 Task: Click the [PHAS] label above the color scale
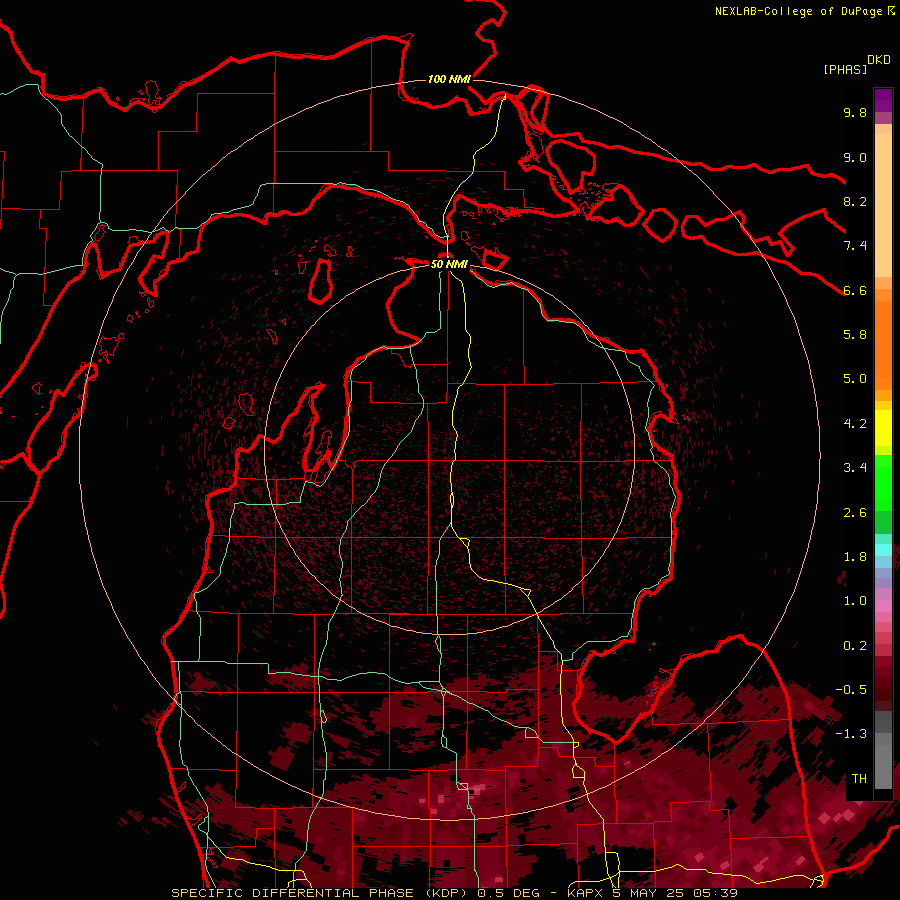(x=845, y=69)
